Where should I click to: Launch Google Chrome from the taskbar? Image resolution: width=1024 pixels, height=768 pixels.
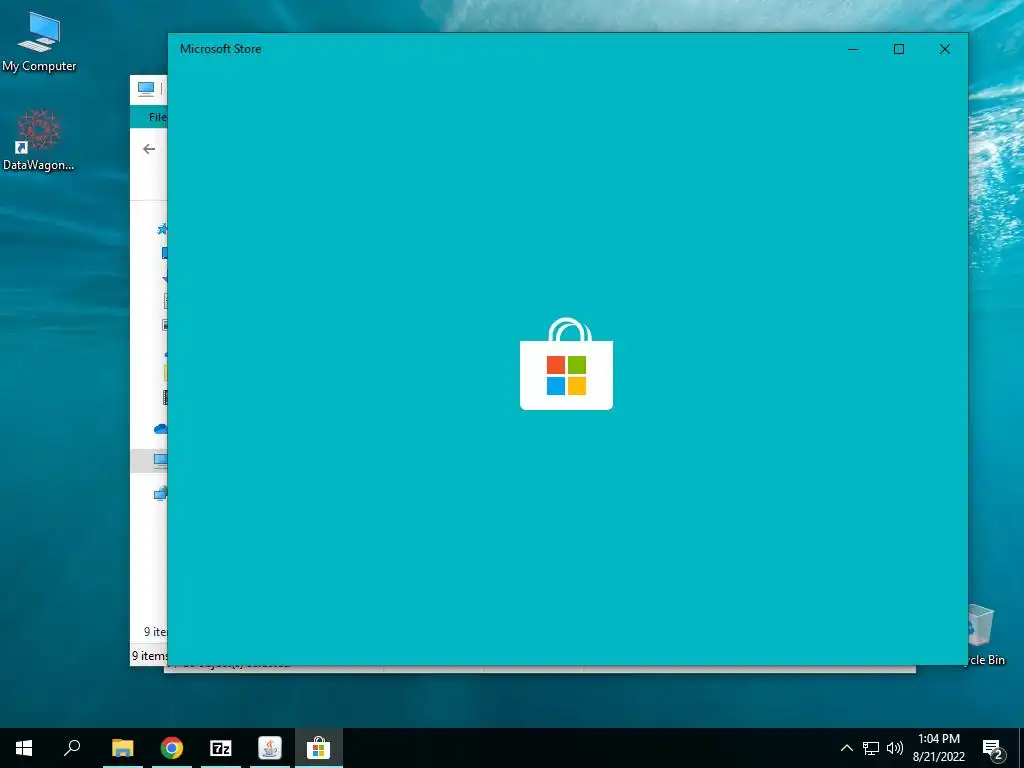tap(172, 748)
